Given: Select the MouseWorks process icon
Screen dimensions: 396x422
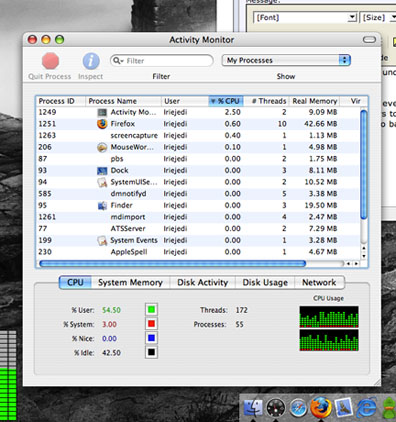Looking at the screenshot, I should (x=102, y=147).
